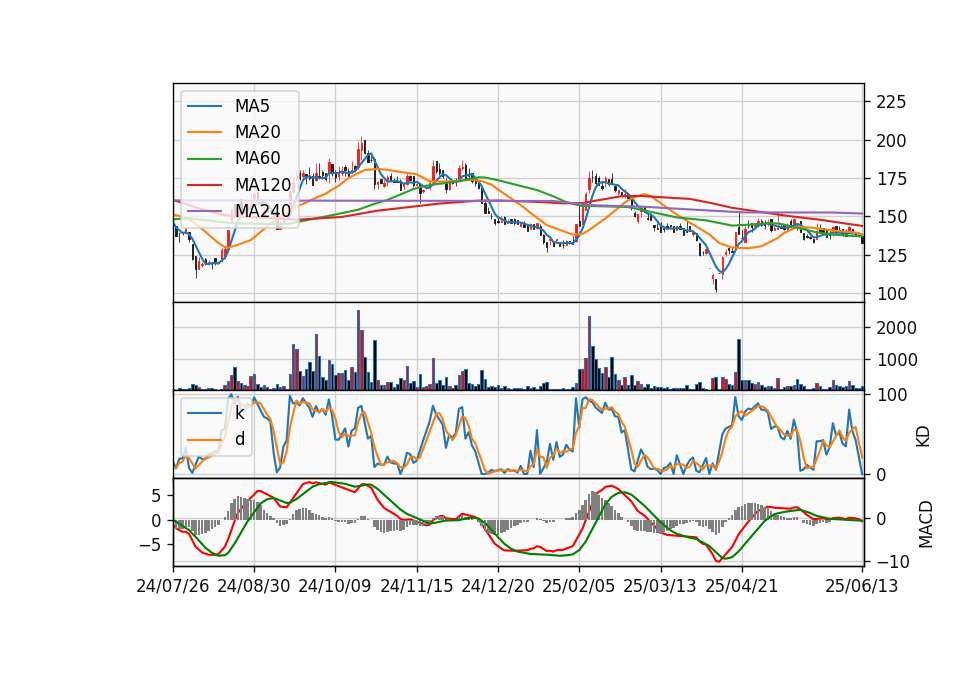The height and width of the screenshot is (690, 960).
Task: Click the 25/06/13 date axis label
Action: point(862,586)
